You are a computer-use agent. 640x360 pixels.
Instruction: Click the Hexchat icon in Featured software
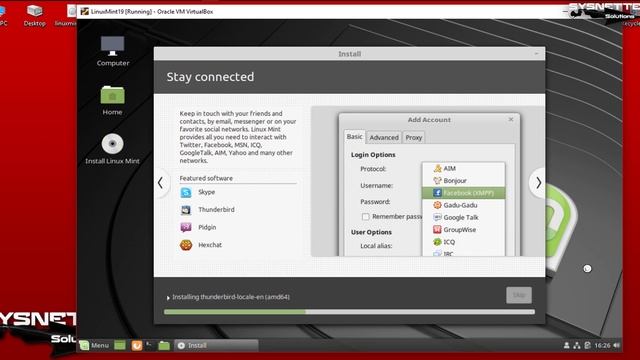coord(186,245)
